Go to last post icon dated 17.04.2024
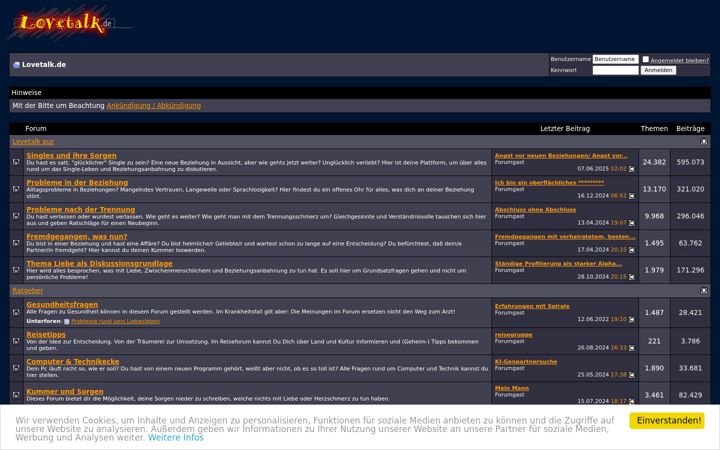The height and width of the screenshot is (450, 720). pos(632,250)
